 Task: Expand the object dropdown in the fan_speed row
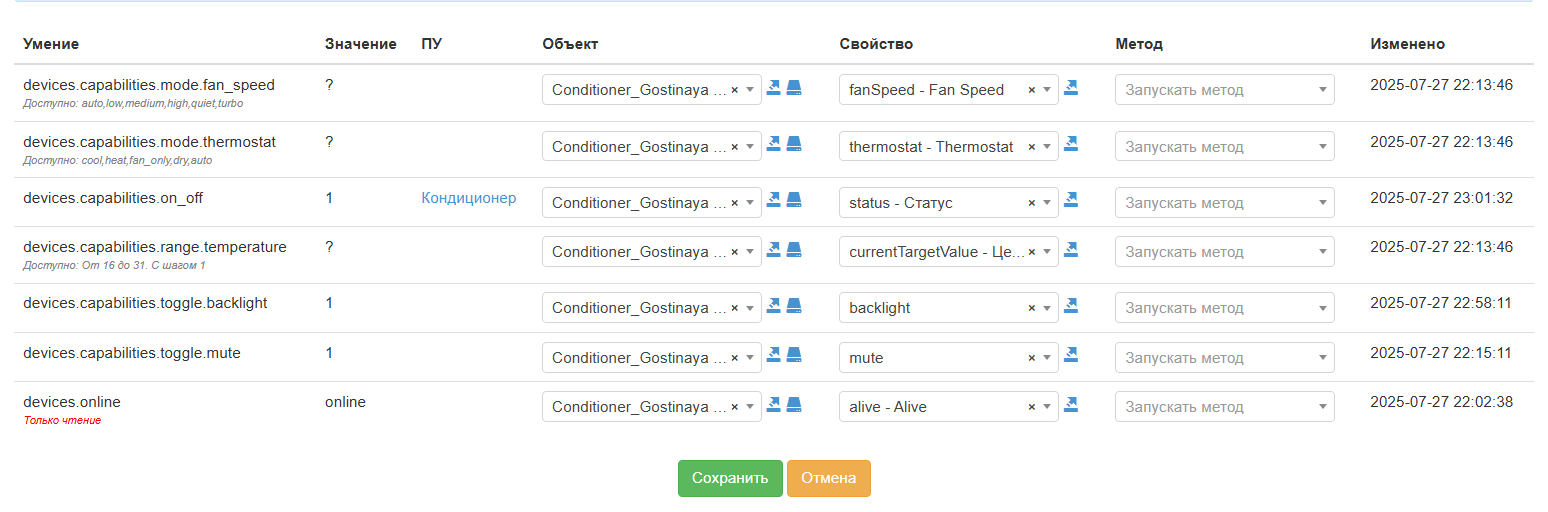[749, 90]
